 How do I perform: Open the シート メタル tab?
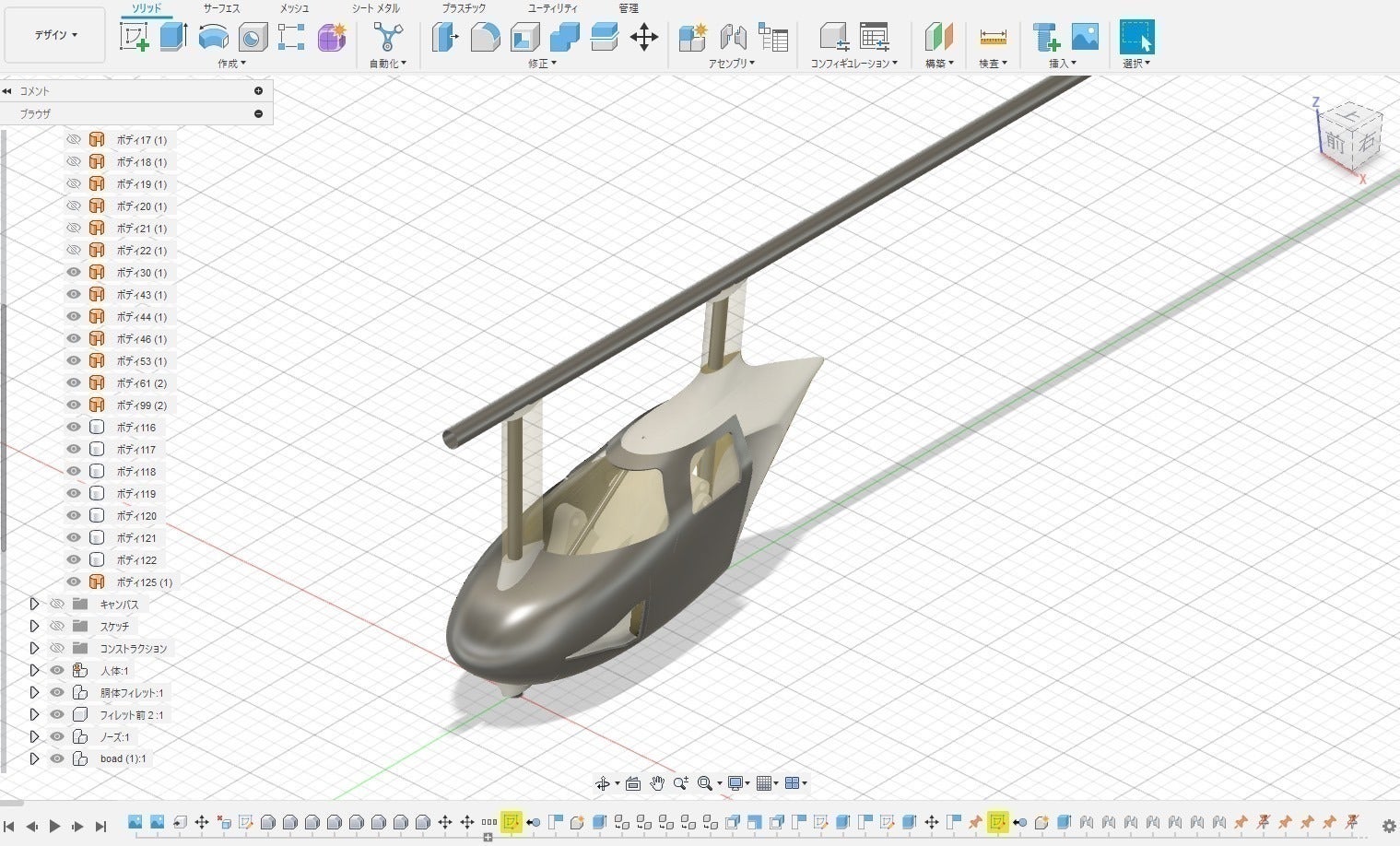point(375,8)
